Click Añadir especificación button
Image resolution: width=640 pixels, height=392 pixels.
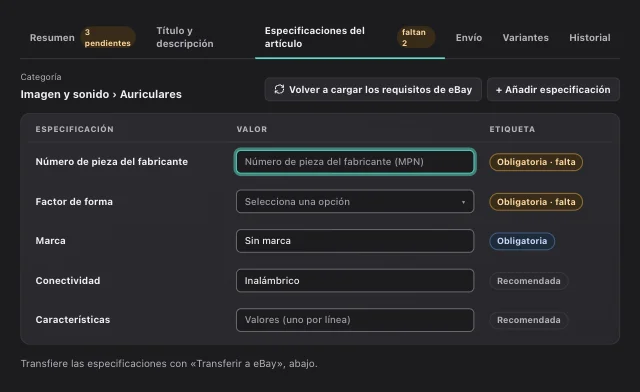coord(553,89)
